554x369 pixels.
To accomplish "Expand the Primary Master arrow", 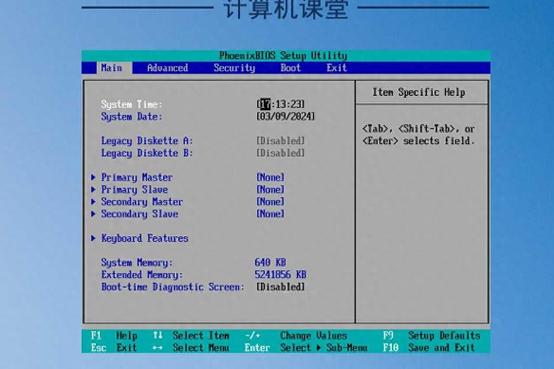I will 93,177.
